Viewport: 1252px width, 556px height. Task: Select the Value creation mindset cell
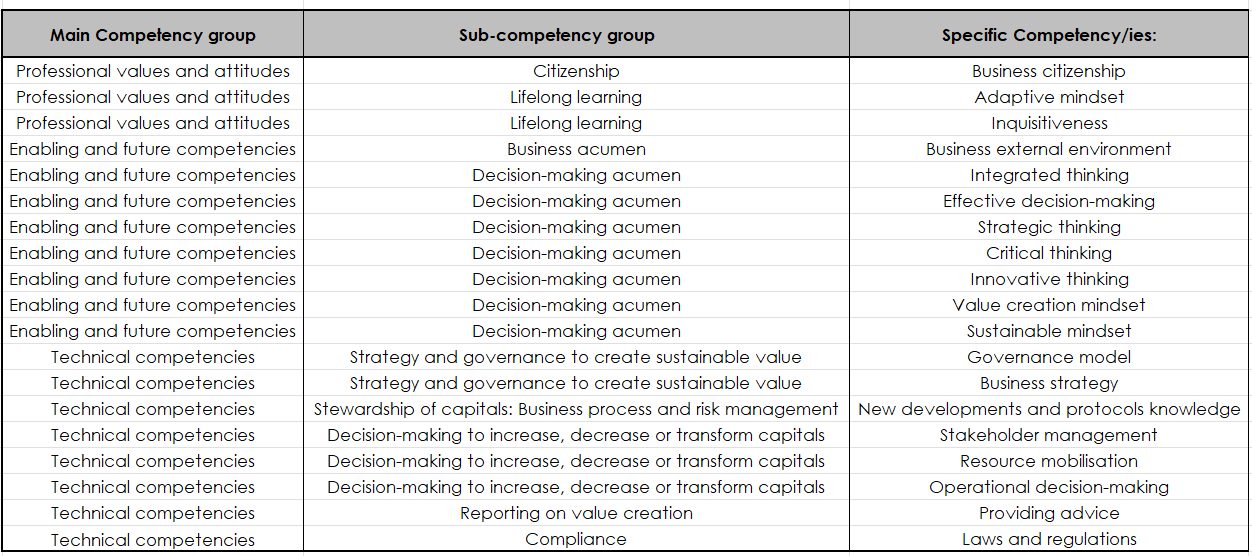[1048, 305]
